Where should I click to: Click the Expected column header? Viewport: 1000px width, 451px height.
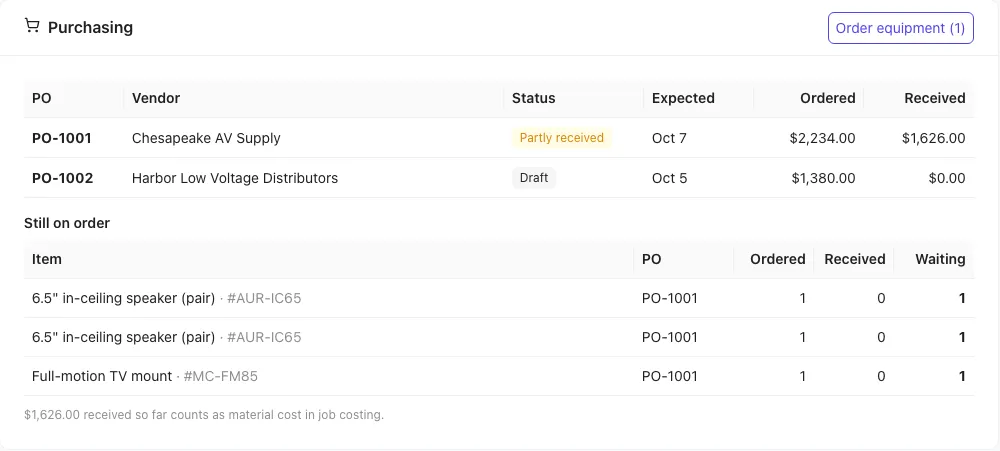[683, 98]
